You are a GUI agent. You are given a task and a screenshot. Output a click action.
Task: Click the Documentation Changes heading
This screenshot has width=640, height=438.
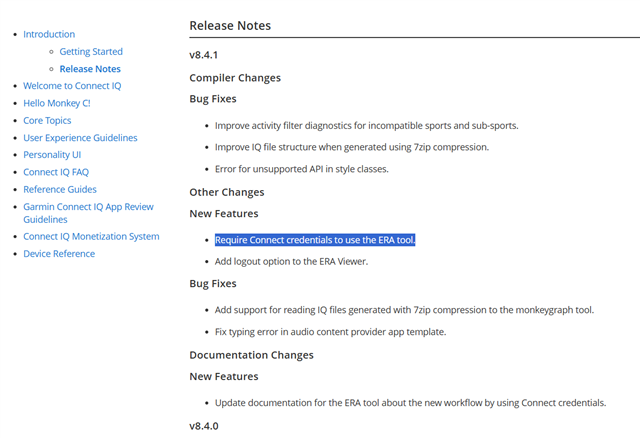pyautogui.click(x=251, y=355)
